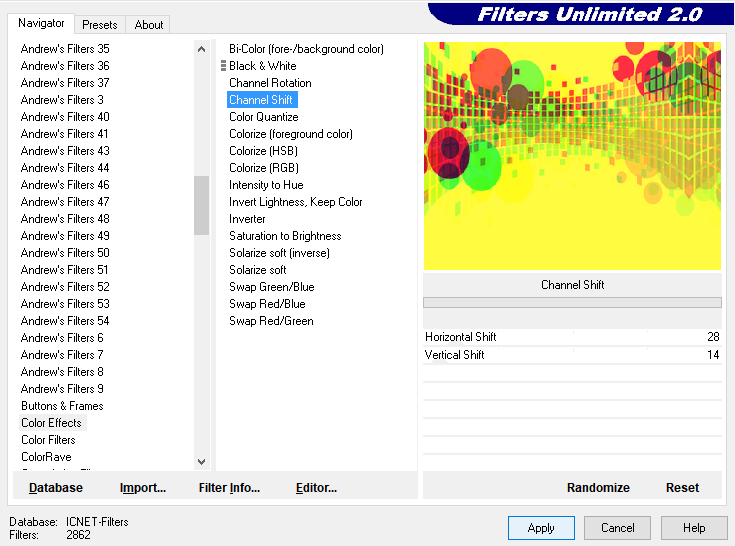Pick Andrew's Filters 52 category
Image resolution: width=735 pixels, height=546 pixels.
[65, 287]
